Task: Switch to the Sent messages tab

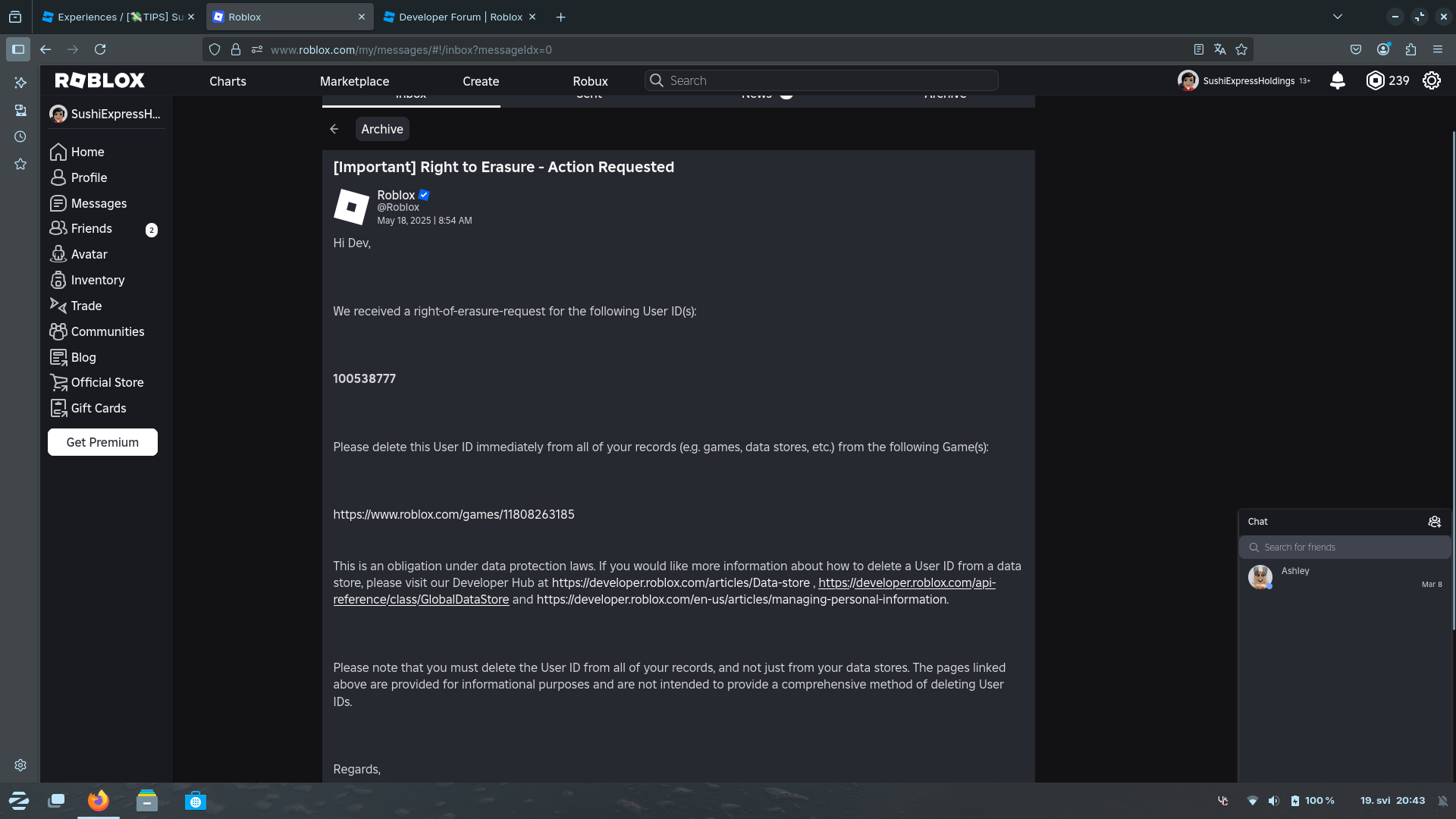Action: (x=589, y=95)
